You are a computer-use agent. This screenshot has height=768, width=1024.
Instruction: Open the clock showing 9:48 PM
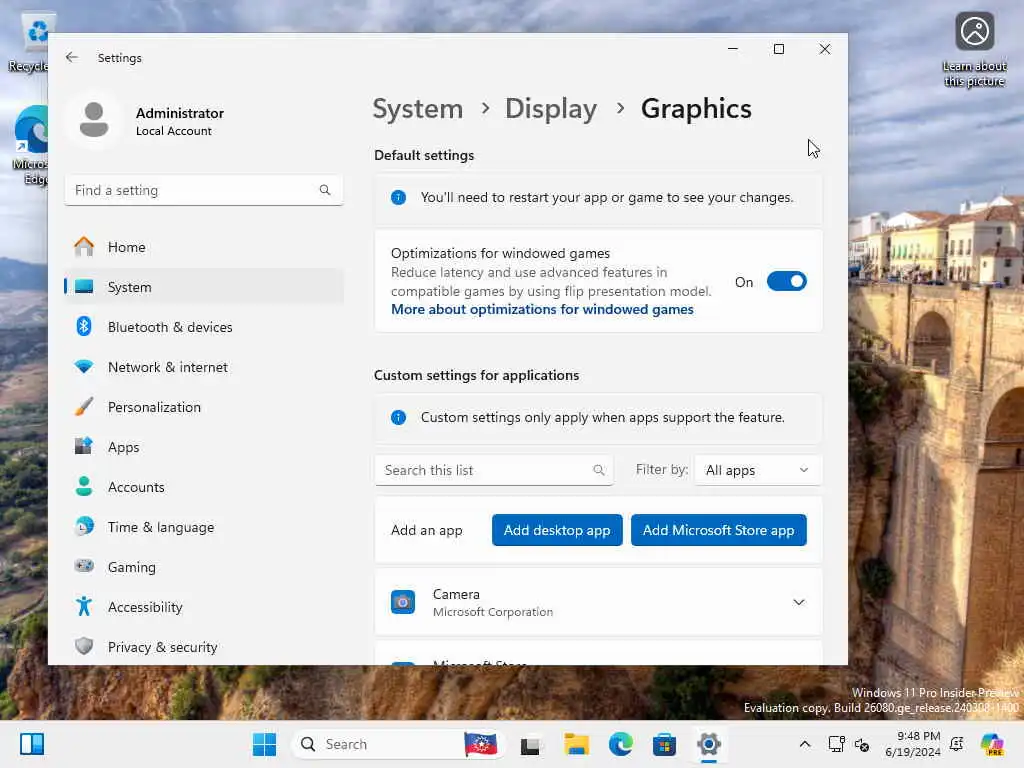pos(913,744)
